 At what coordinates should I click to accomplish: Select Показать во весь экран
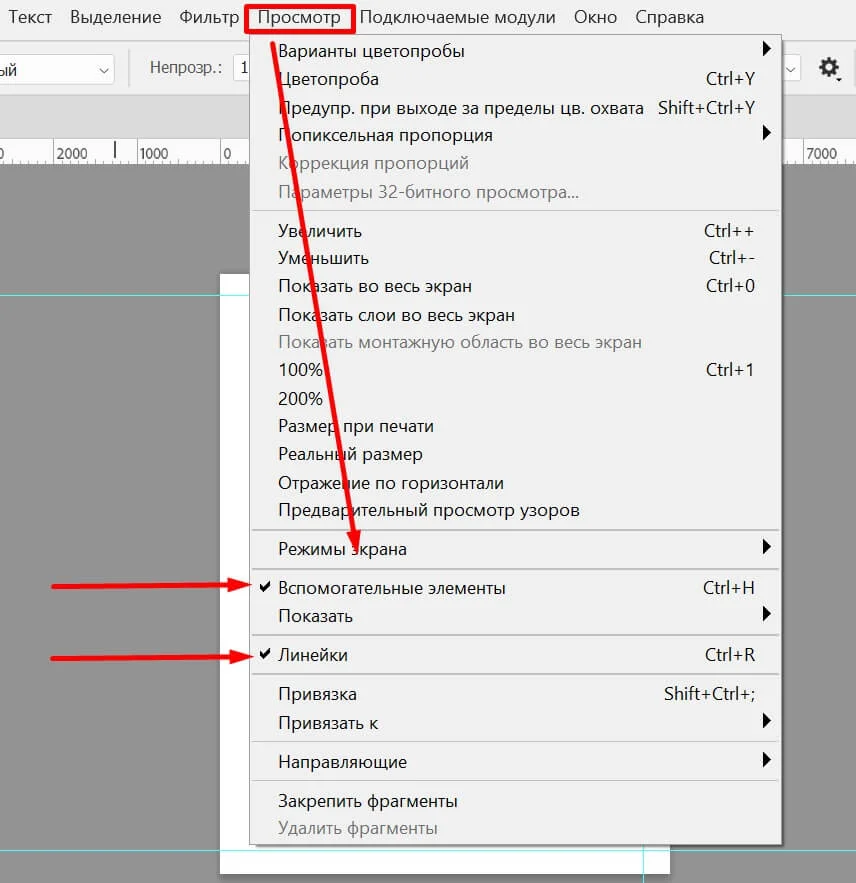point(375,286)
